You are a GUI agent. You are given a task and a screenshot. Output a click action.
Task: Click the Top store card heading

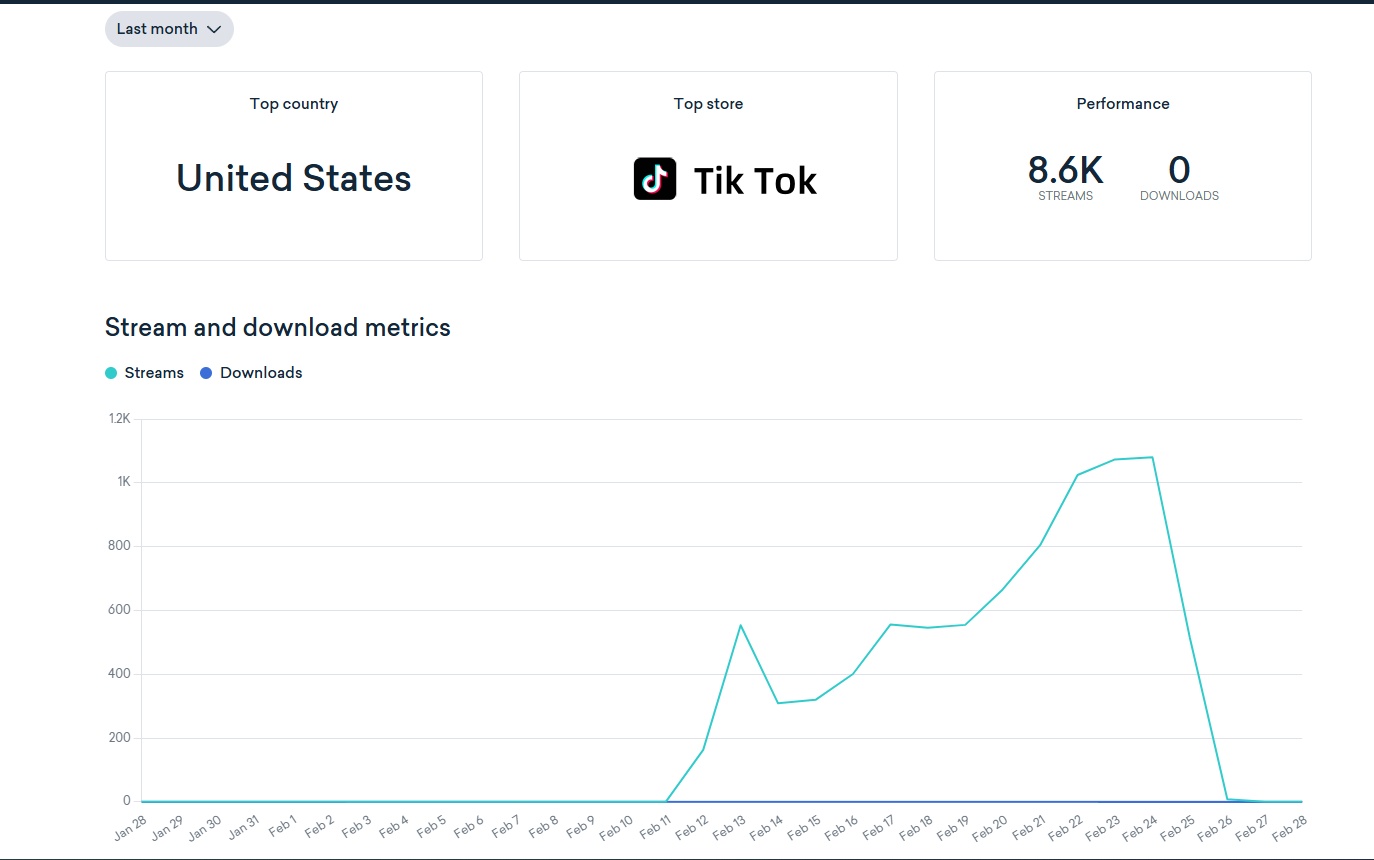[708, 104]
